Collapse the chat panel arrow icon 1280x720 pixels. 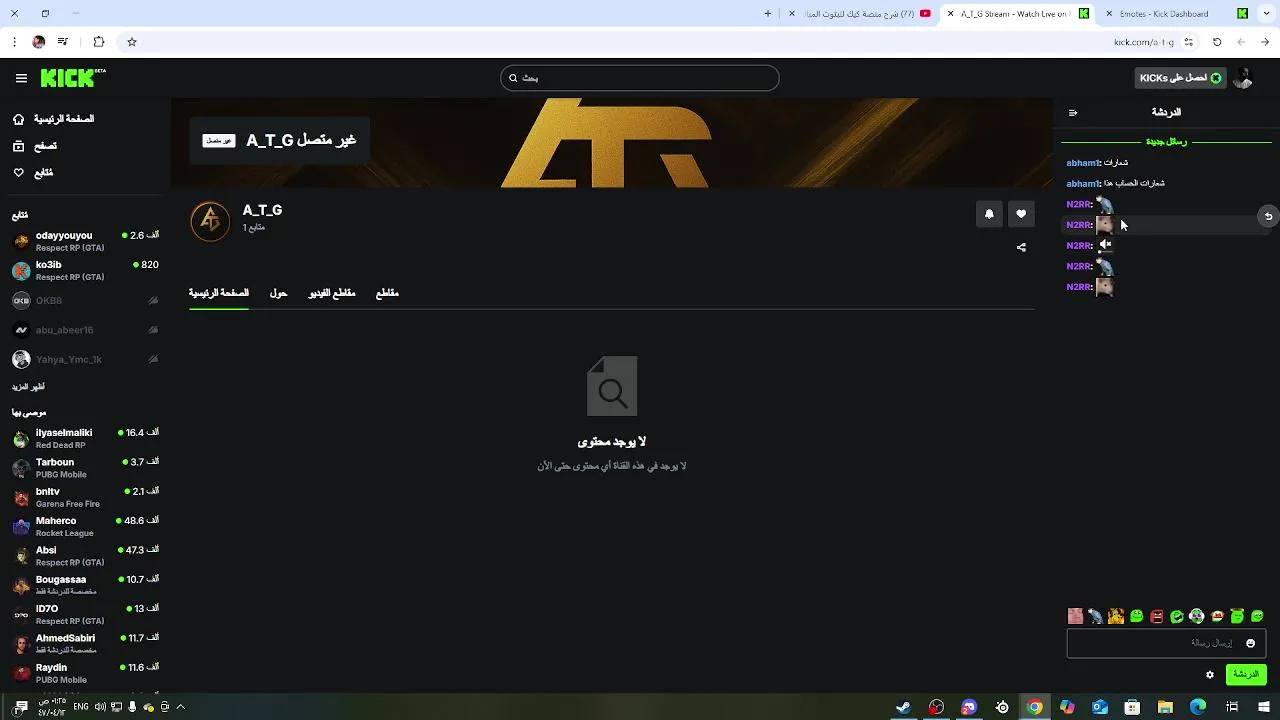tap(1073, 113)
